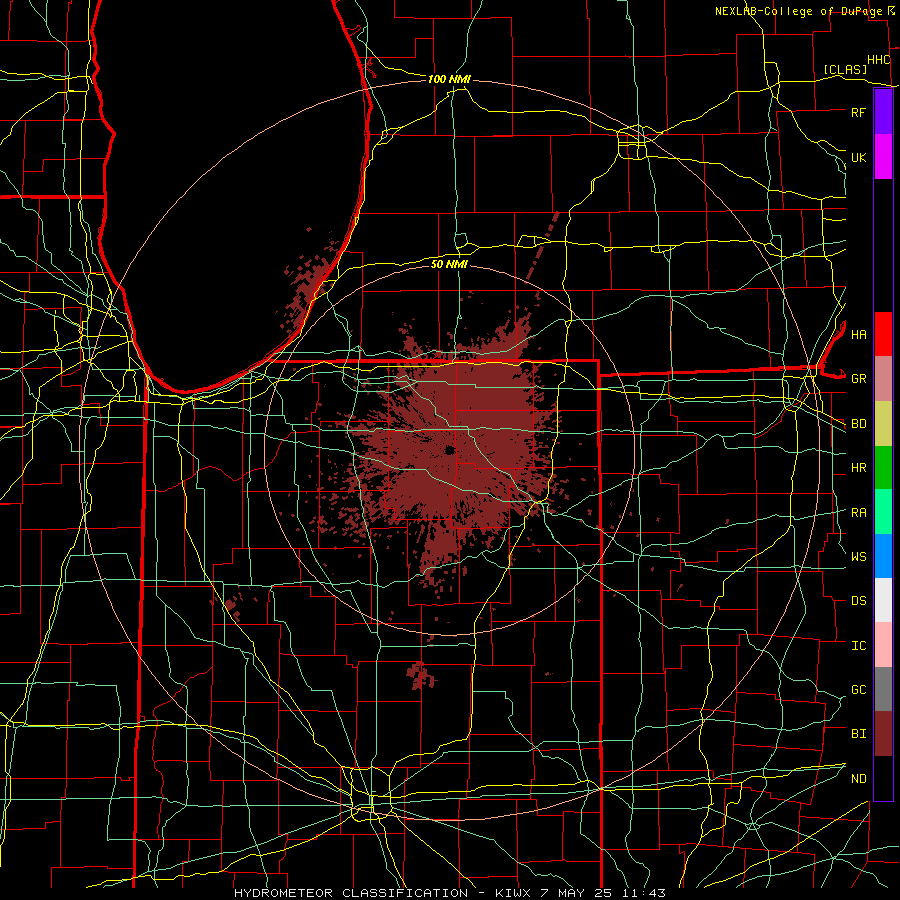Click the GC gray legend color block

pos(883,689)
